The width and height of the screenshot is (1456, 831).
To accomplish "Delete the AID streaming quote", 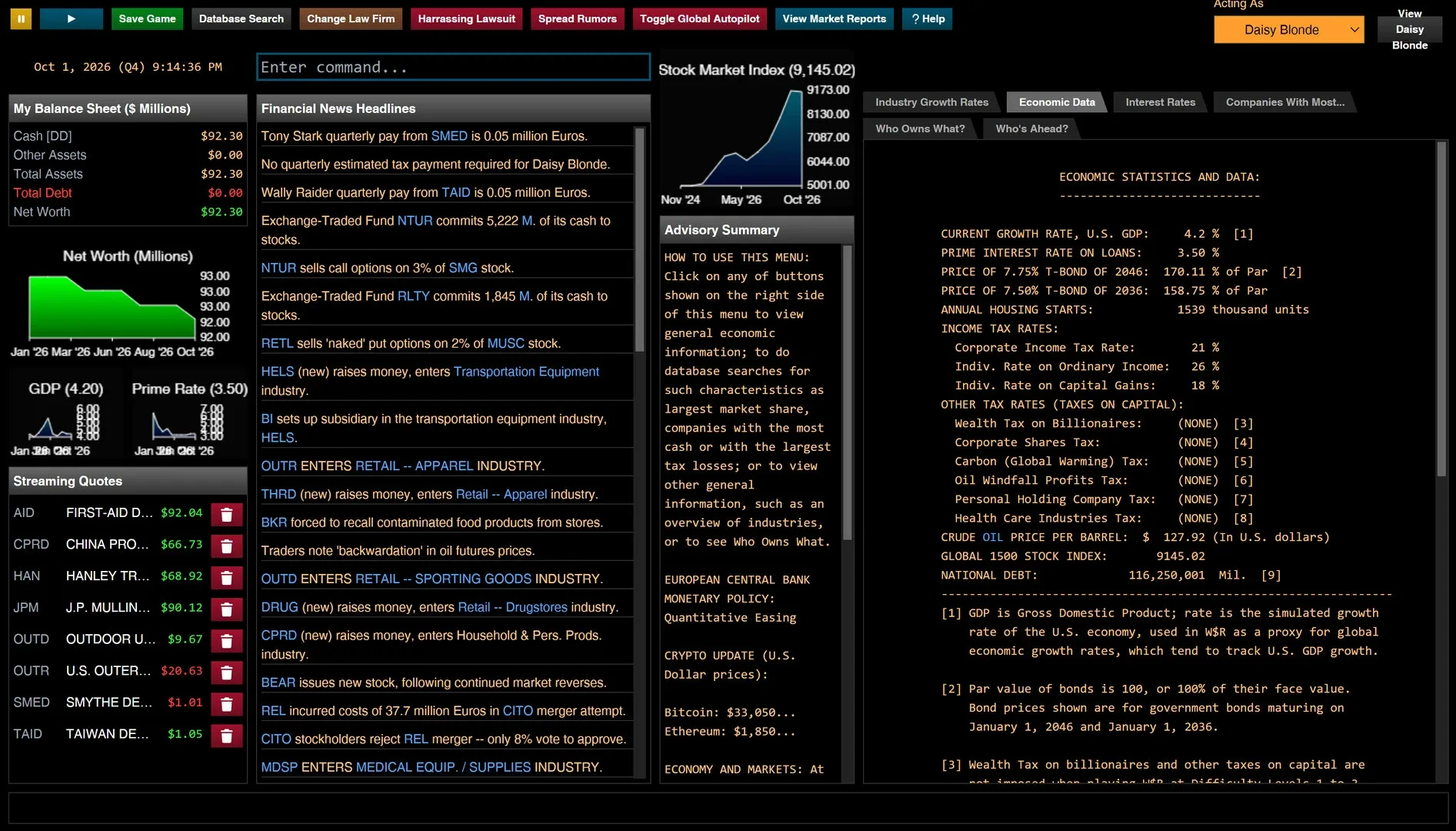I will click(x=227, y=515).
